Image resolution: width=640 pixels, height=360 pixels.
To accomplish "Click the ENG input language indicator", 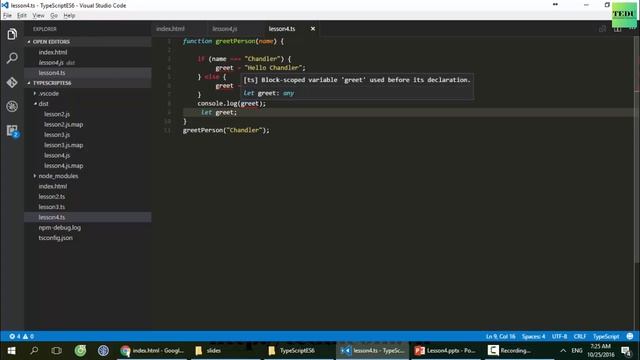I will click(x=577, y=351).
